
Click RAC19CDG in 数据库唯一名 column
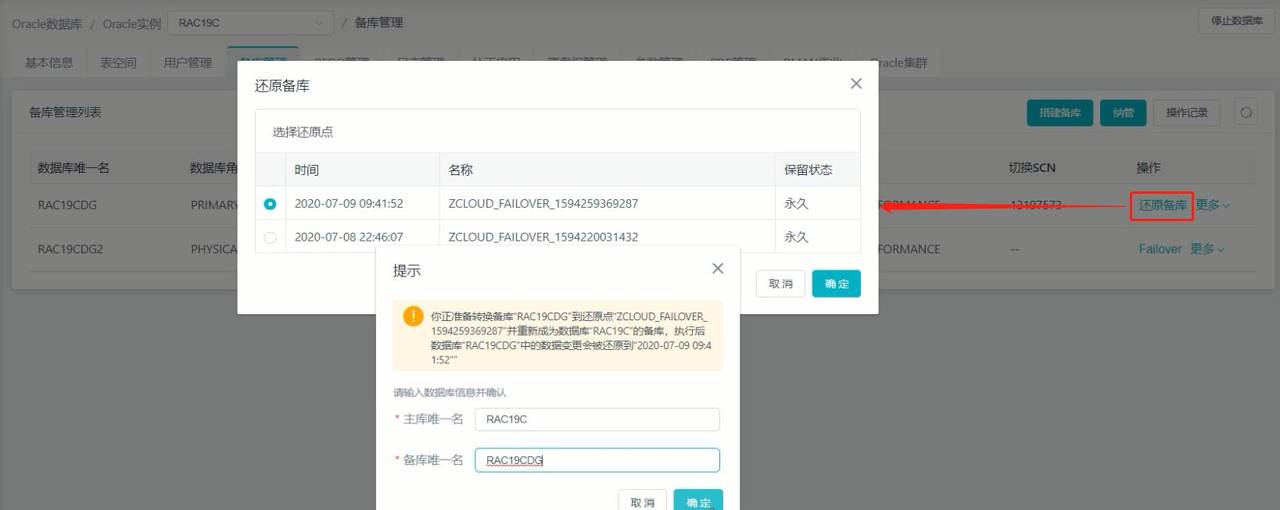coord(67,205)
